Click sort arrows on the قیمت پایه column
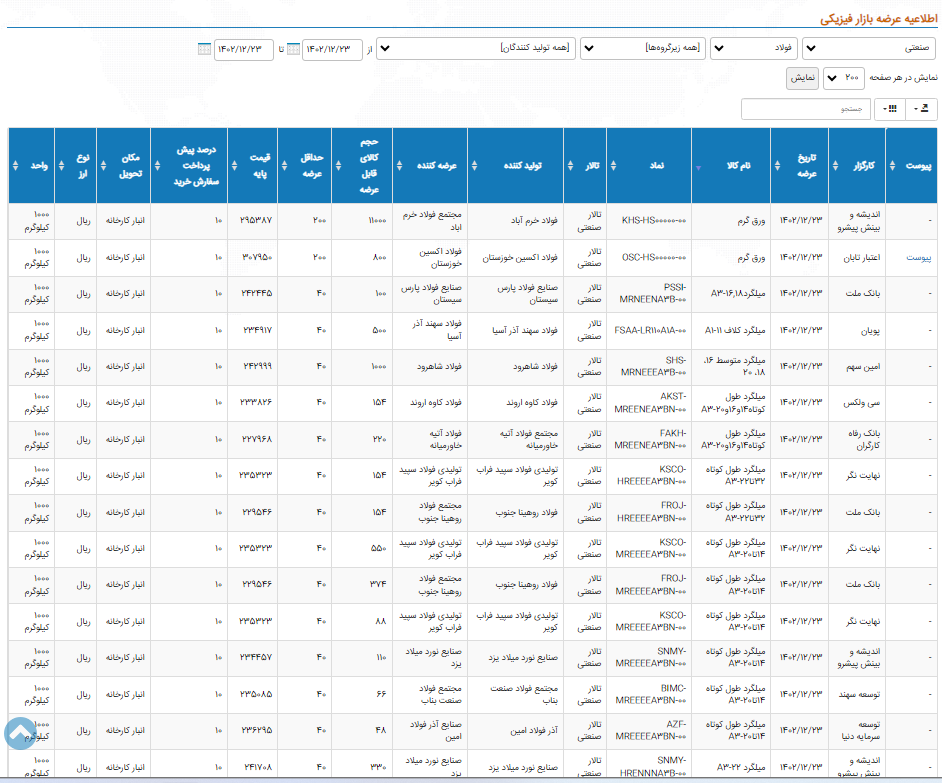This screenshot has width=942, height=783. [x=234, y=166]
